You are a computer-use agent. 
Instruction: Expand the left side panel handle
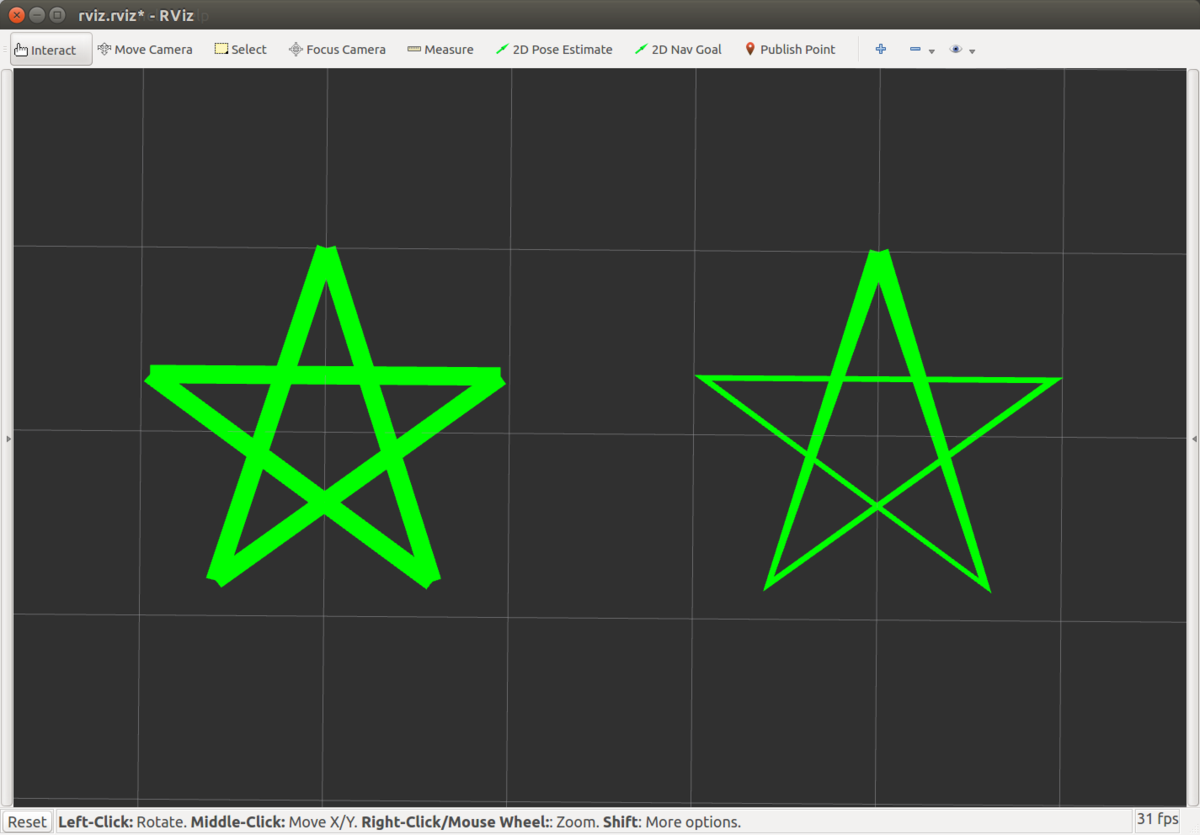(x=8, y=438)
